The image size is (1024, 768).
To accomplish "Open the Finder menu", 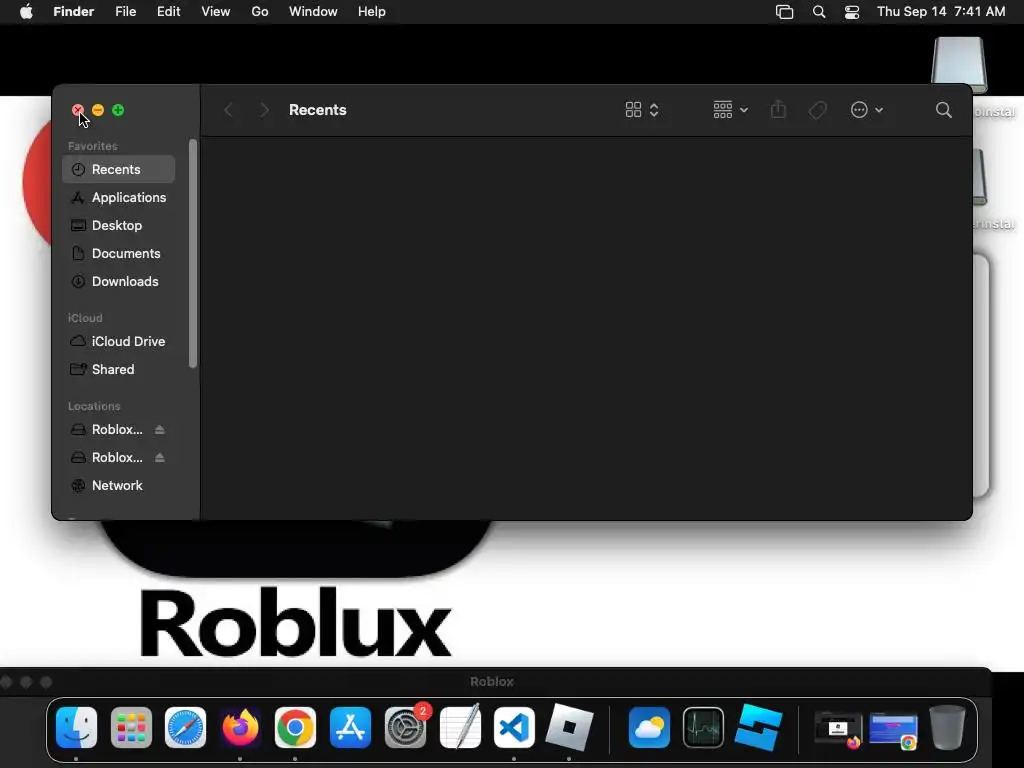I will click(74, 12).
